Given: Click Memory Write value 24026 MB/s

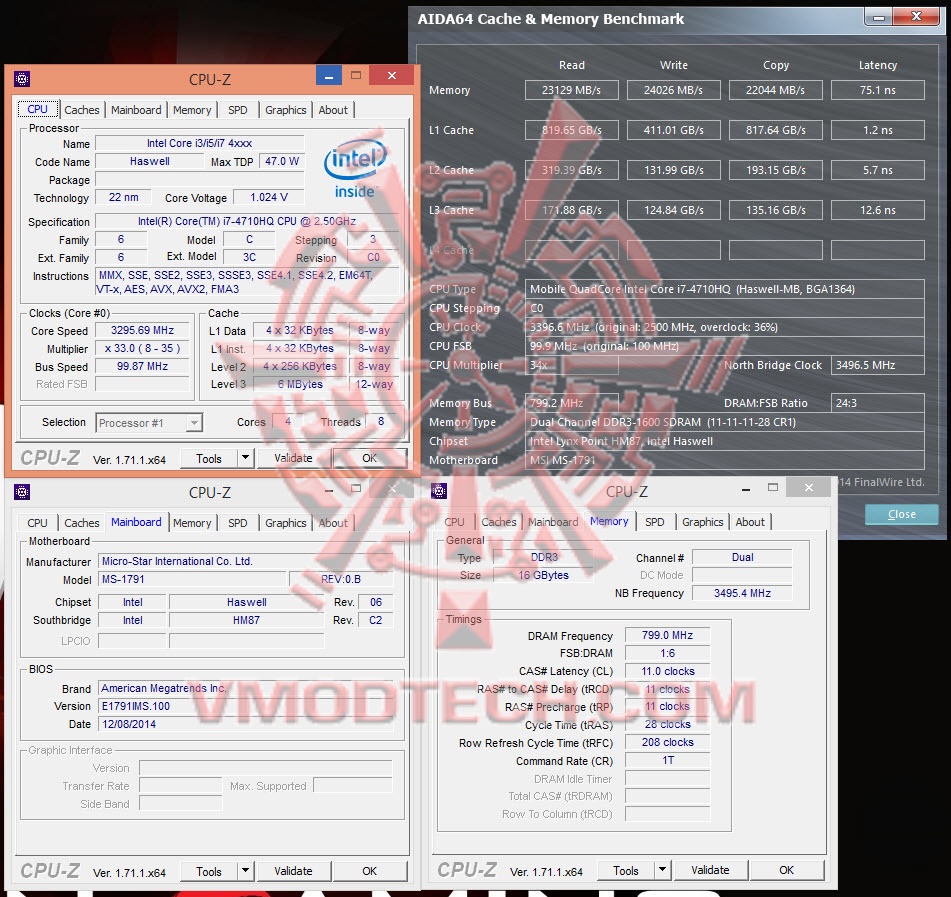Looking at the screenshot, I should coord(673,90).
